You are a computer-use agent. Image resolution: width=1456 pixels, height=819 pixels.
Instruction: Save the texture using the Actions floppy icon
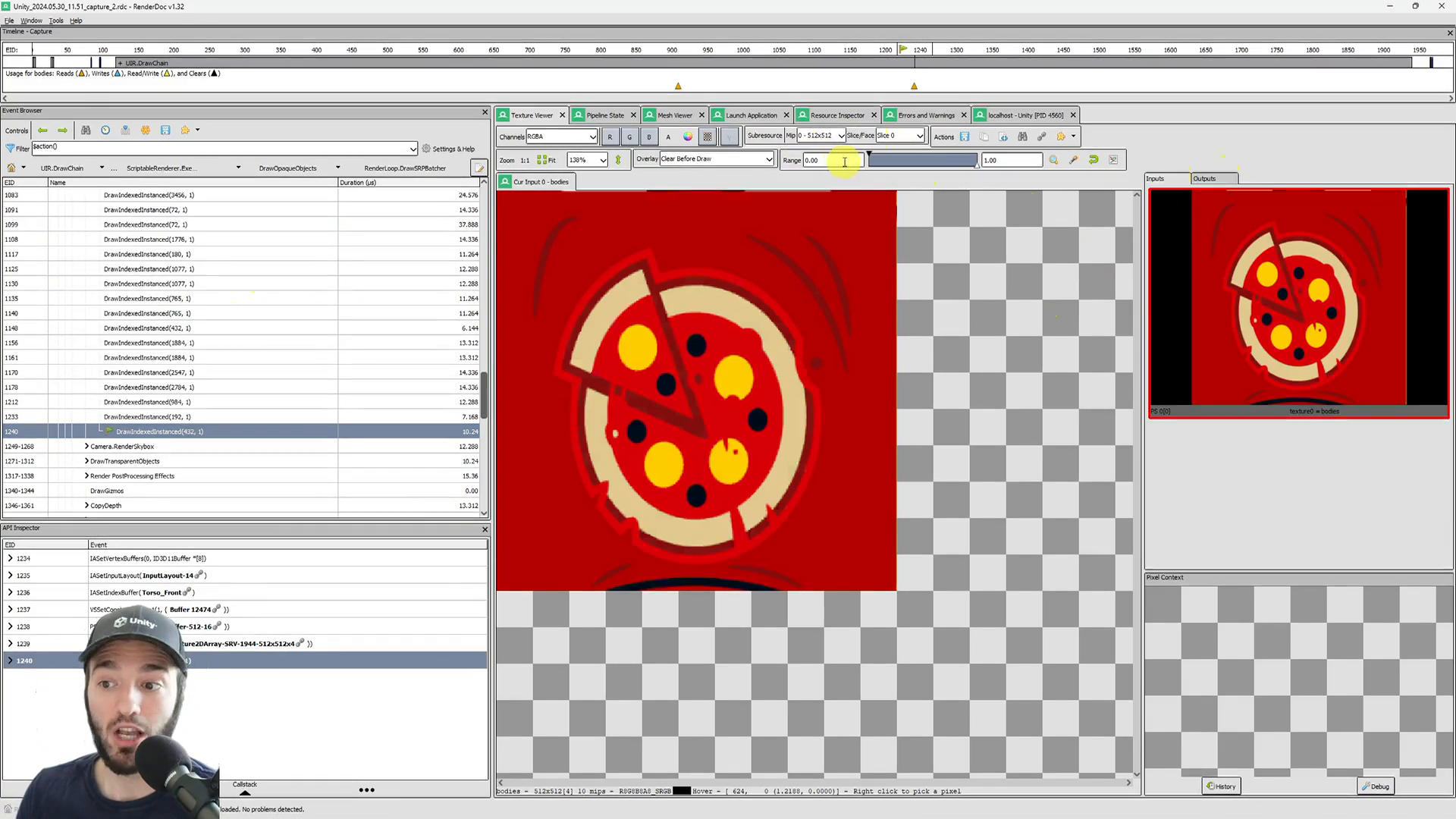click(965, 136)
